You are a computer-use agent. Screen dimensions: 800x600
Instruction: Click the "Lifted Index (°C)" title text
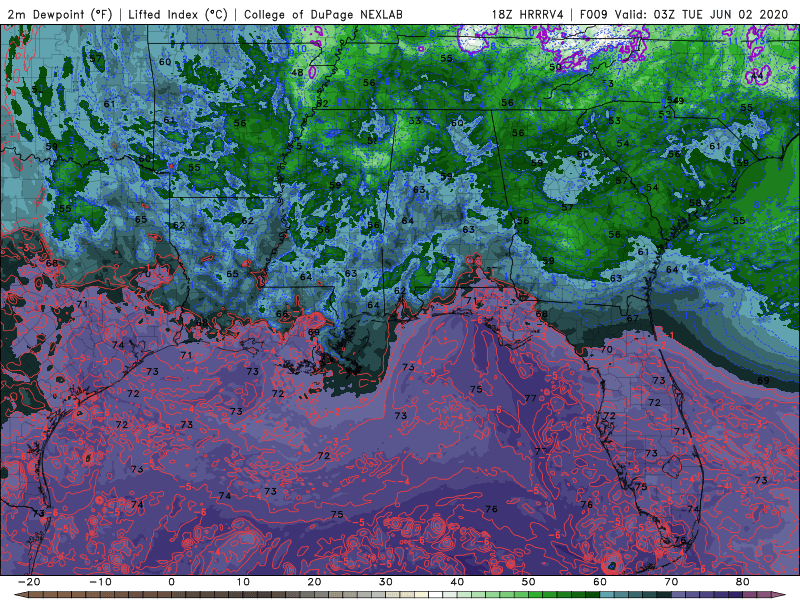[x=178, y=14]
